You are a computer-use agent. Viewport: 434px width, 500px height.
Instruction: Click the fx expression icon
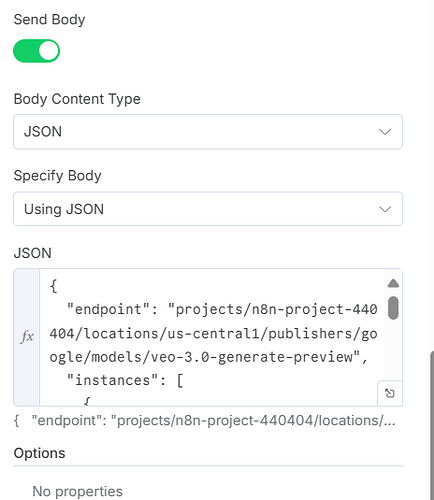click(27, 336)
